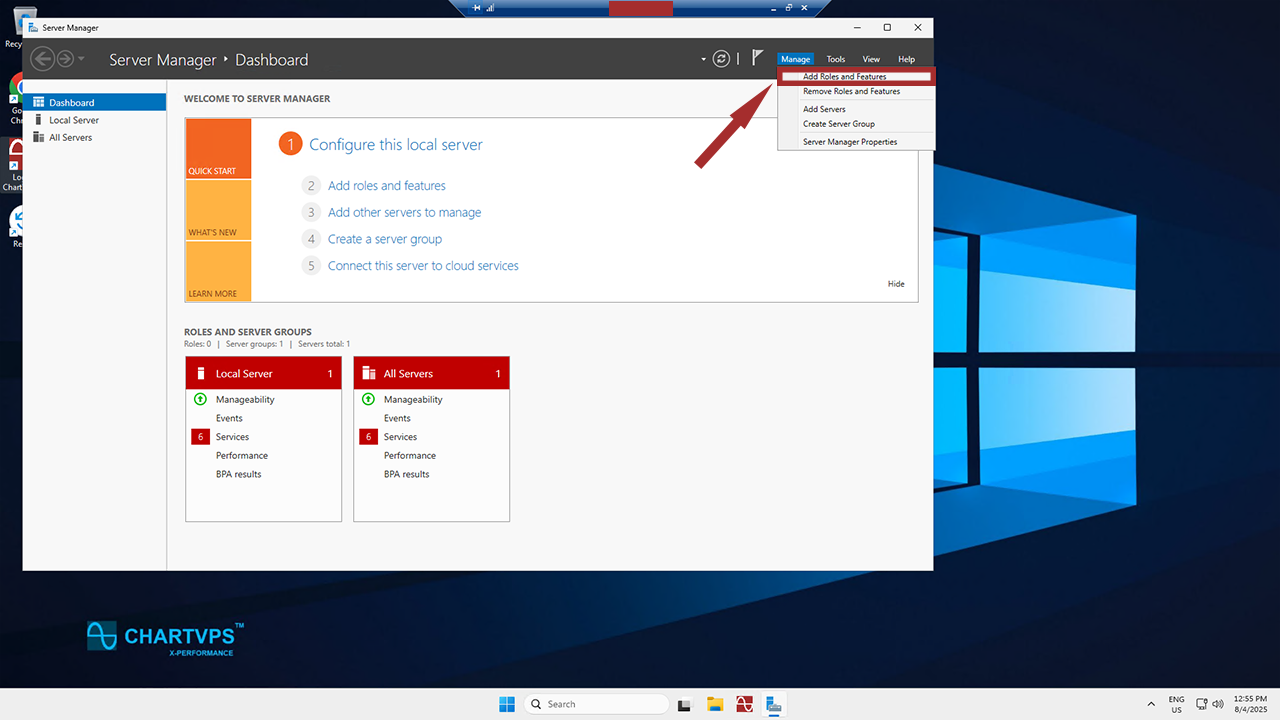Click 'Add other servers to manage' link
1280x720 pixels.
click(x=404, y=212)
